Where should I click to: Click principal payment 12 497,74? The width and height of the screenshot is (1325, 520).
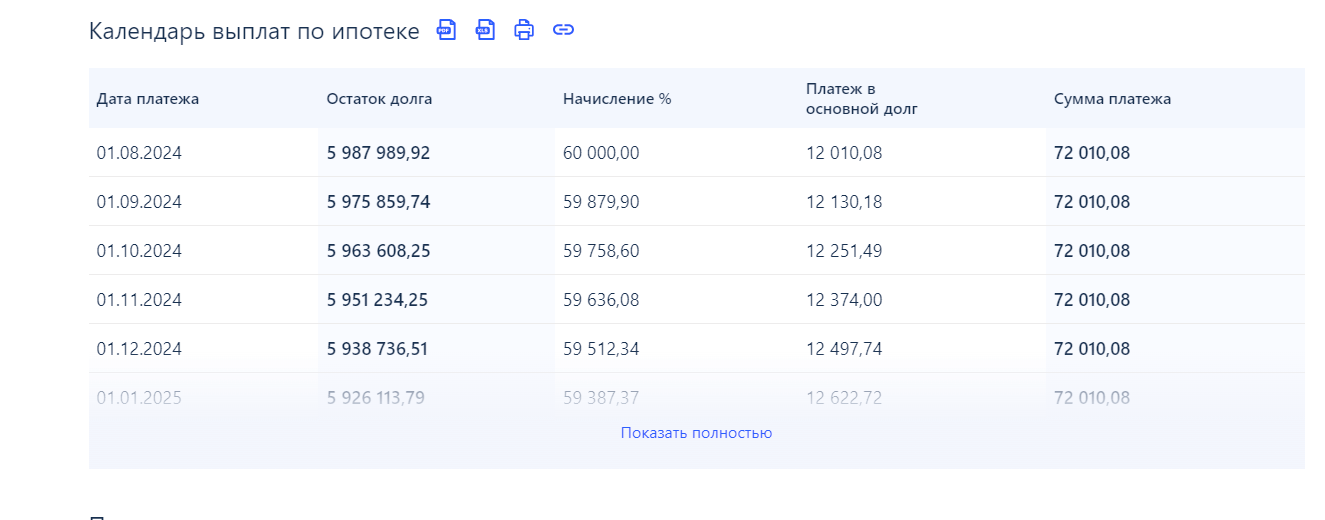[x=844, y=349]
